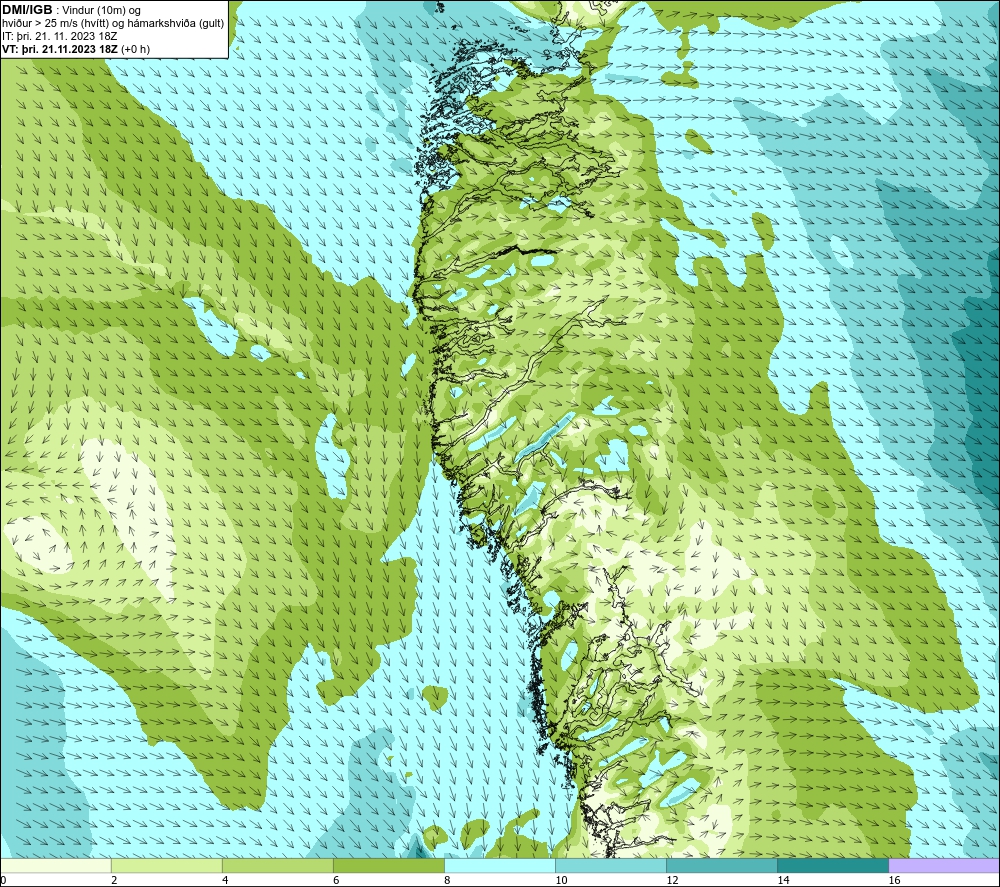This screenshot has height=887, width=1000.
Task: Click the 12–14 m/s teal legend swatch
Action: [722, 866]
